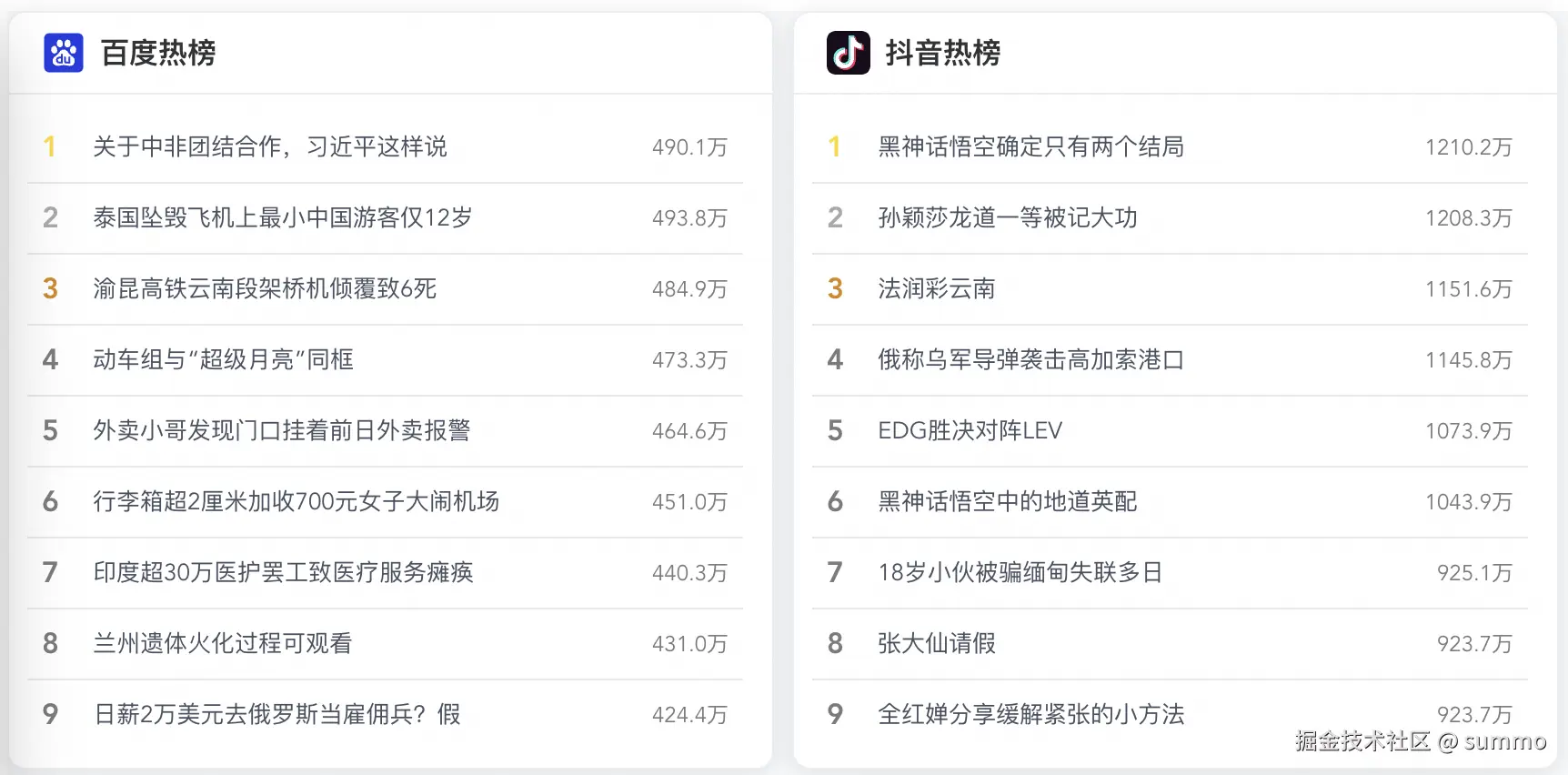The width and height of the screenshot is (1568, 775).
Task: Click the 张大仙请假 trending item
Action: pyautogui.click(x=936, y=643)
